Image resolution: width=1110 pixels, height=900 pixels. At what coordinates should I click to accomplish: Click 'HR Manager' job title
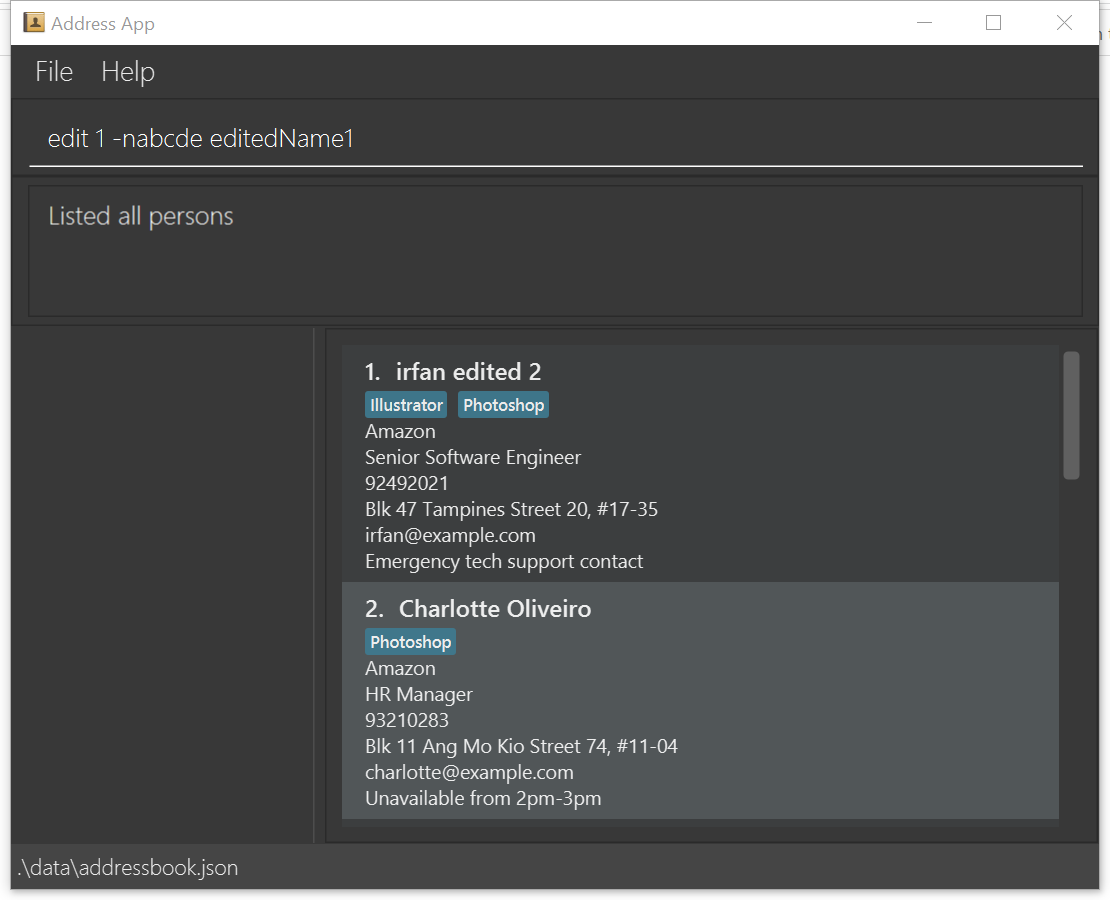click(418, 695)
